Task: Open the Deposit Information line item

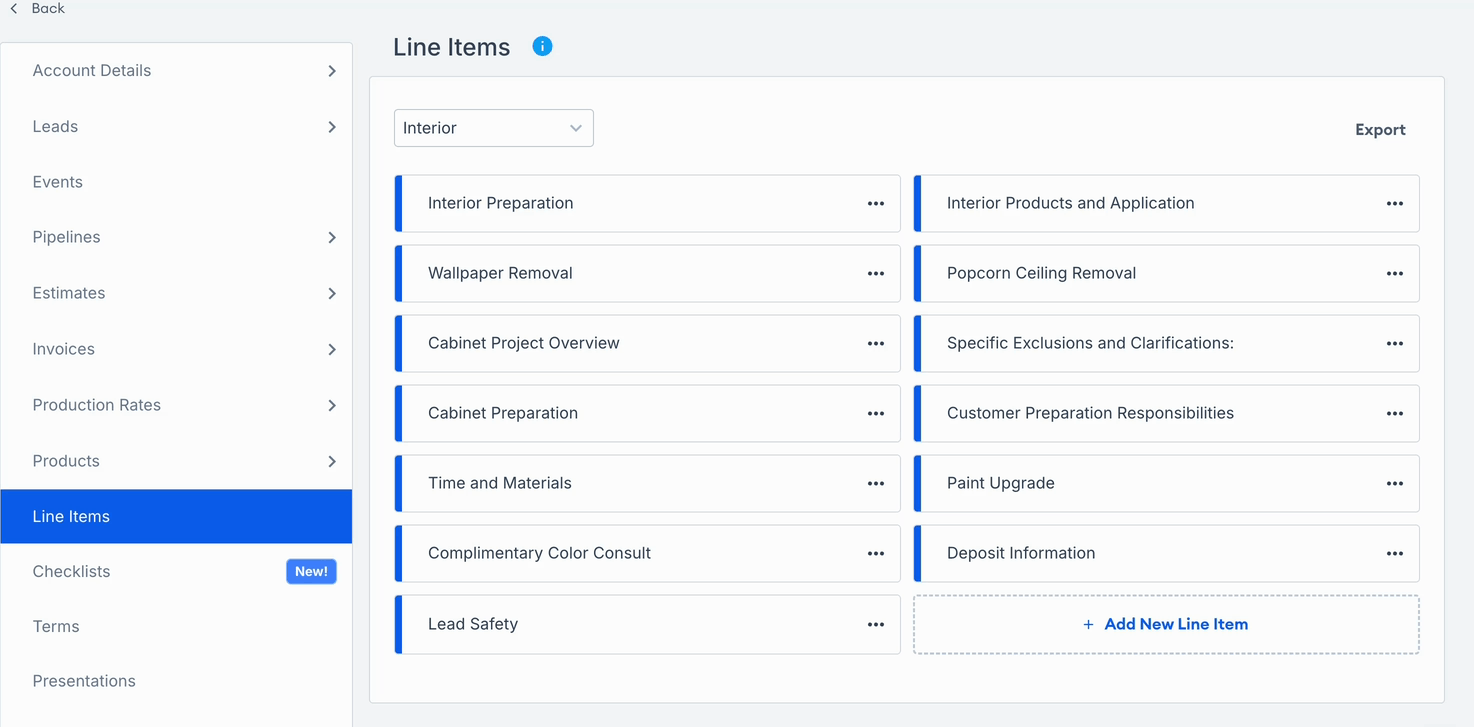Action: coord(1167,553)
